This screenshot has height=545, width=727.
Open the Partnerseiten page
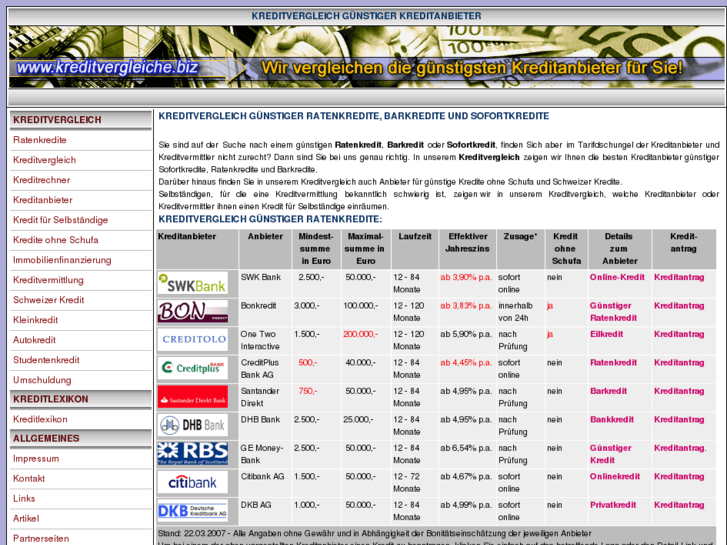coord(41,539)
